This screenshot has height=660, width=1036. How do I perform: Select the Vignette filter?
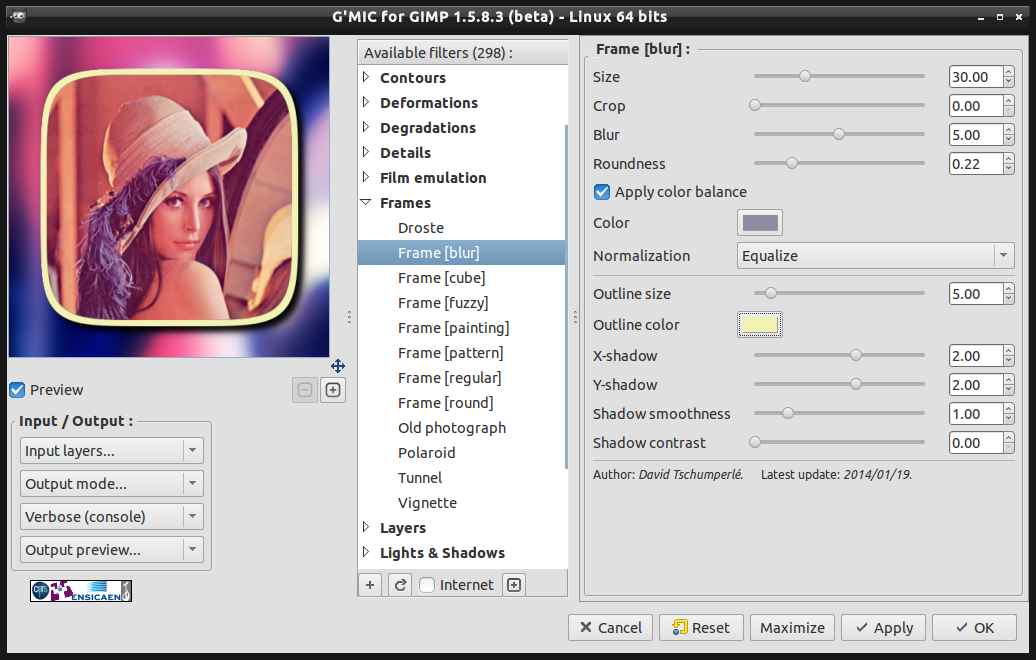tap(427, 503)
